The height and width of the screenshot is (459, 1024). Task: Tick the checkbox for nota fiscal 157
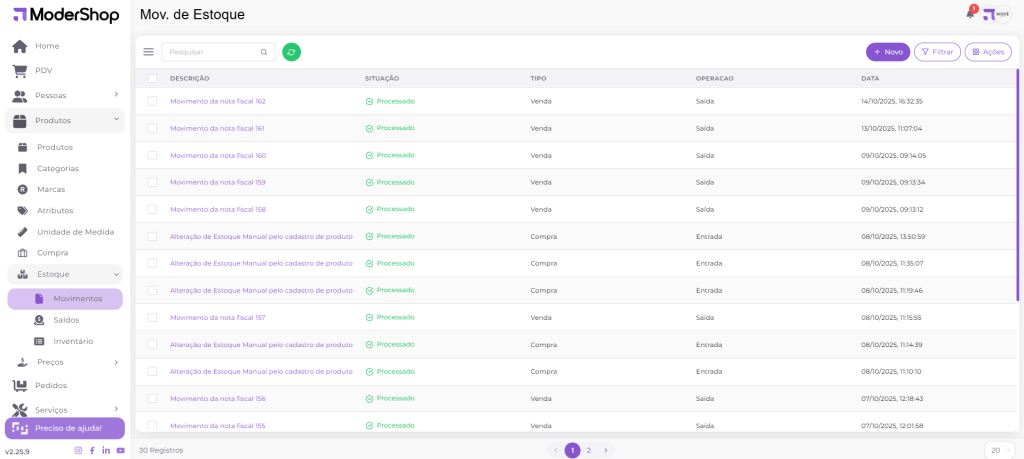[x=152, y=317]
